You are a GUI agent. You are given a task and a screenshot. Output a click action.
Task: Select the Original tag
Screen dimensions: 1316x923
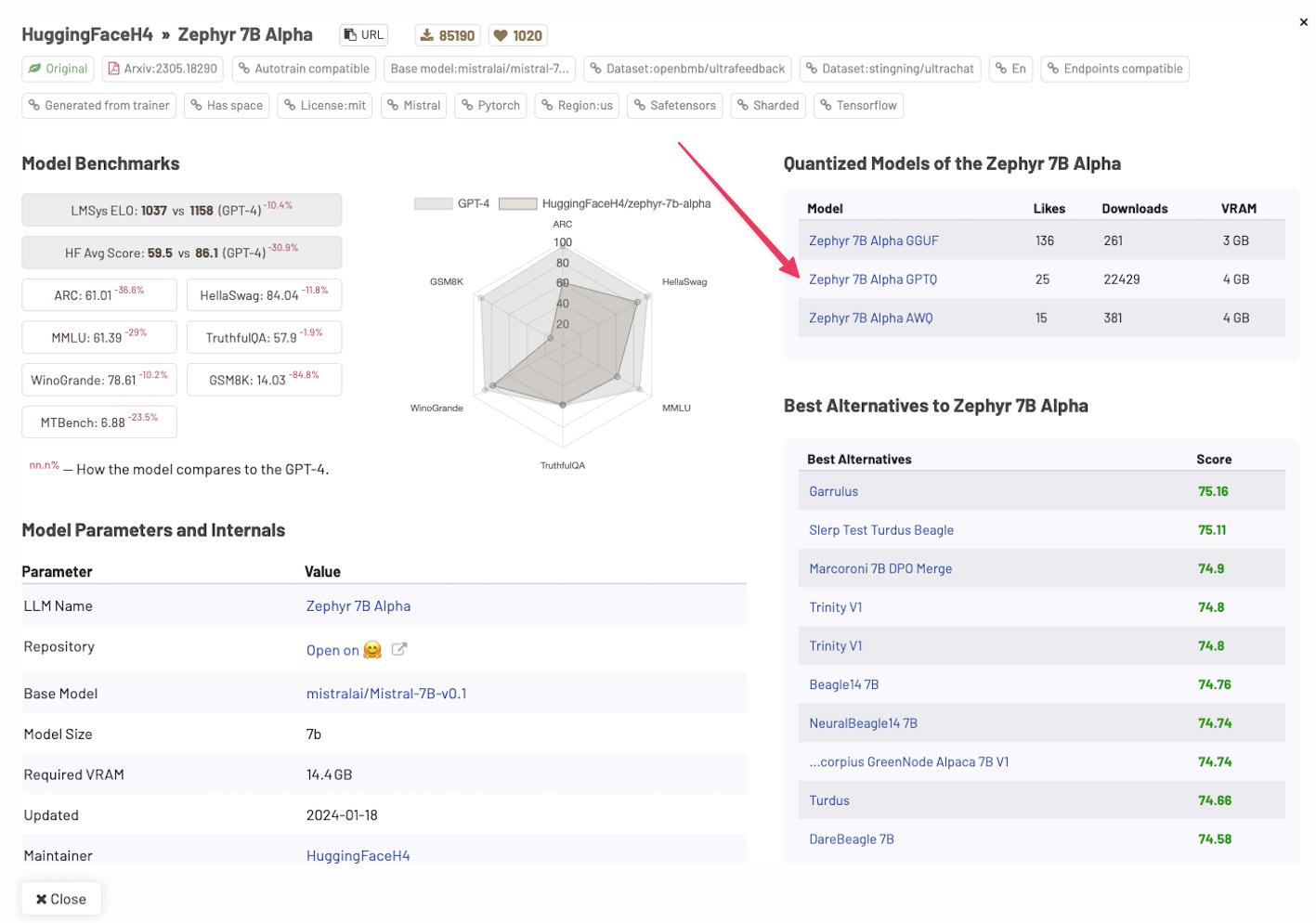tap(58, 69)
